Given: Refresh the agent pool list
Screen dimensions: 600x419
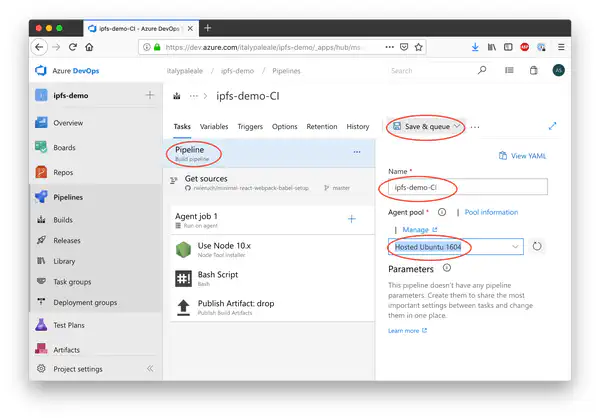Looking at the screenshot, I should [x=537, y=247].
